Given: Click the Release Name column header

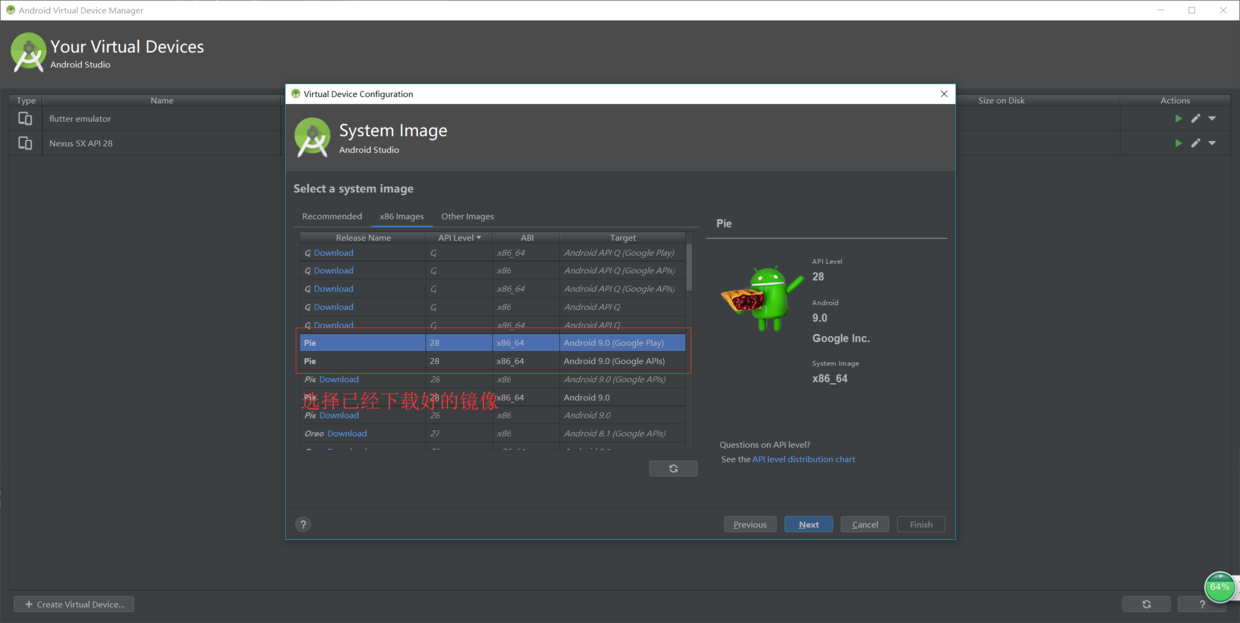Looking at the screenshot, I should click(x=363, y=238).
